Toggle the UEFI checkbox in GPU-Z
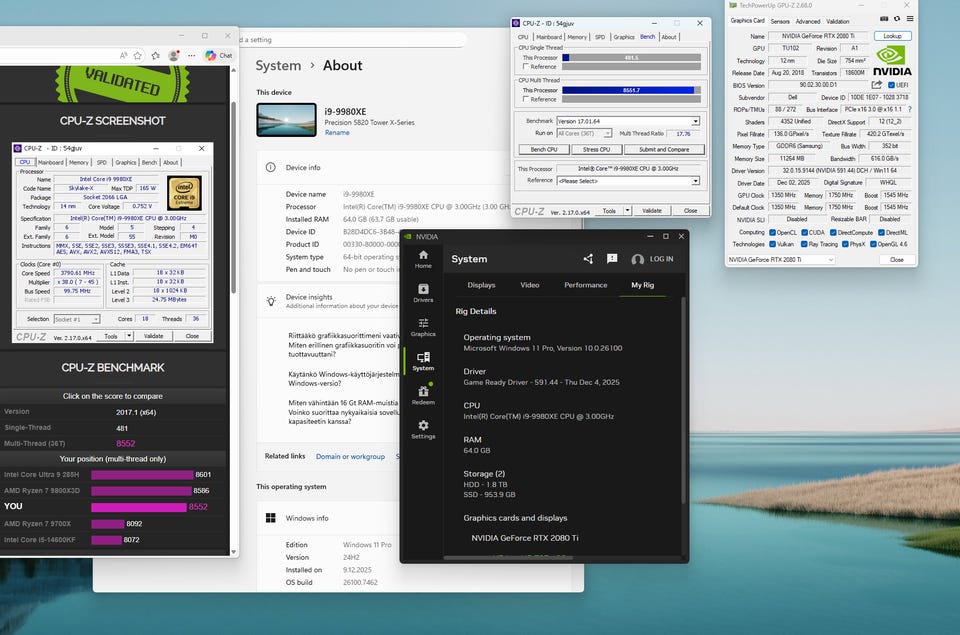 [891, 85]
